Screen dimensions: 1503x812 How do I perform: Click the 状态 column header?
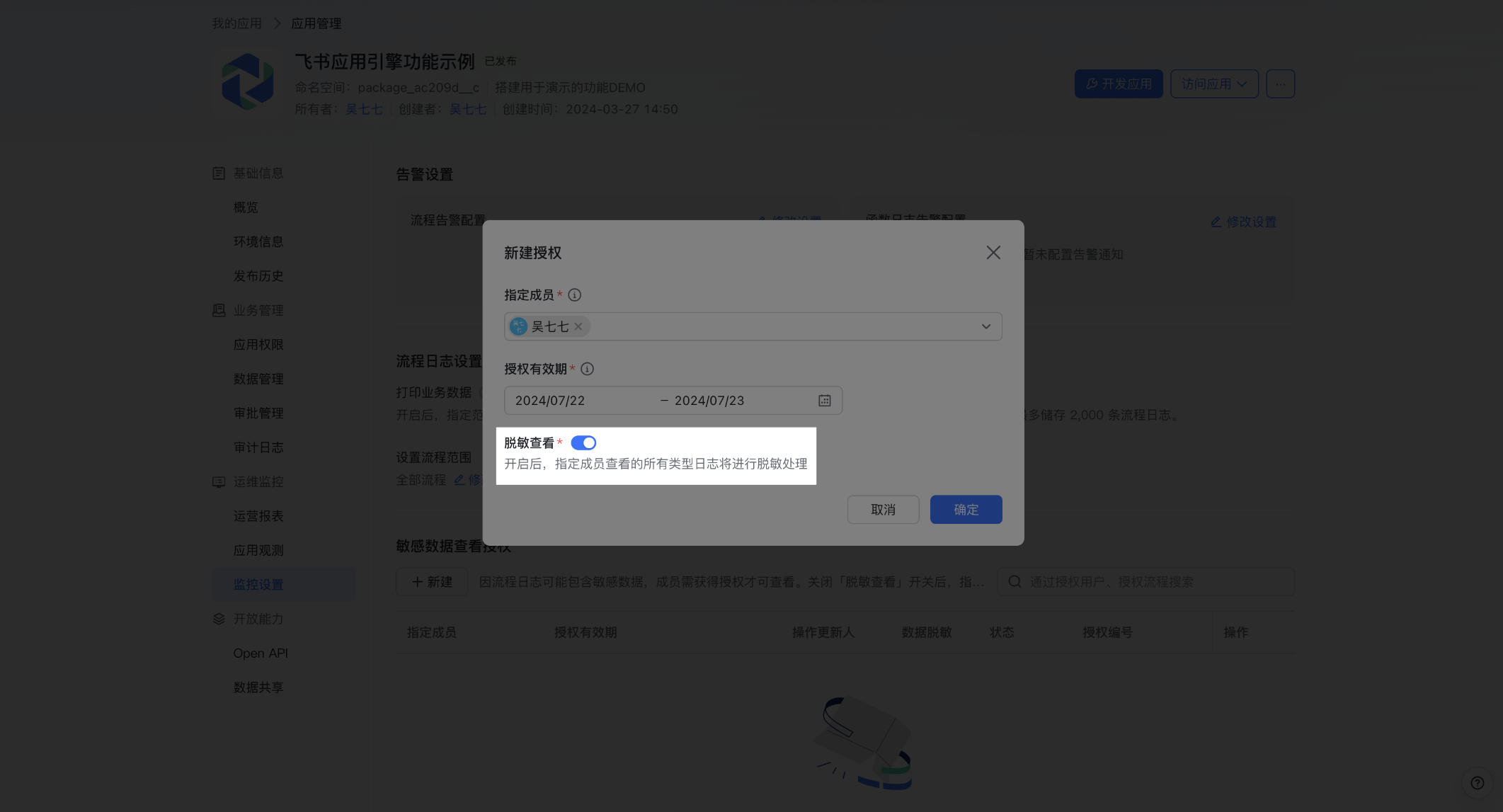point(1002,632)
